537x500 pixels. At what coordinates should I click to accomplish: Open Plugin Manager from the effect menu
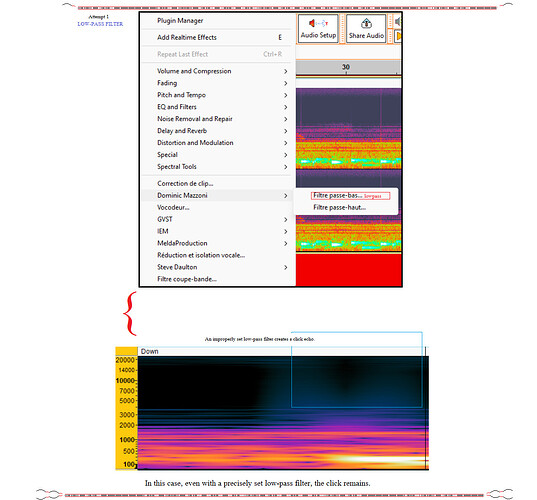click(216, 21)
